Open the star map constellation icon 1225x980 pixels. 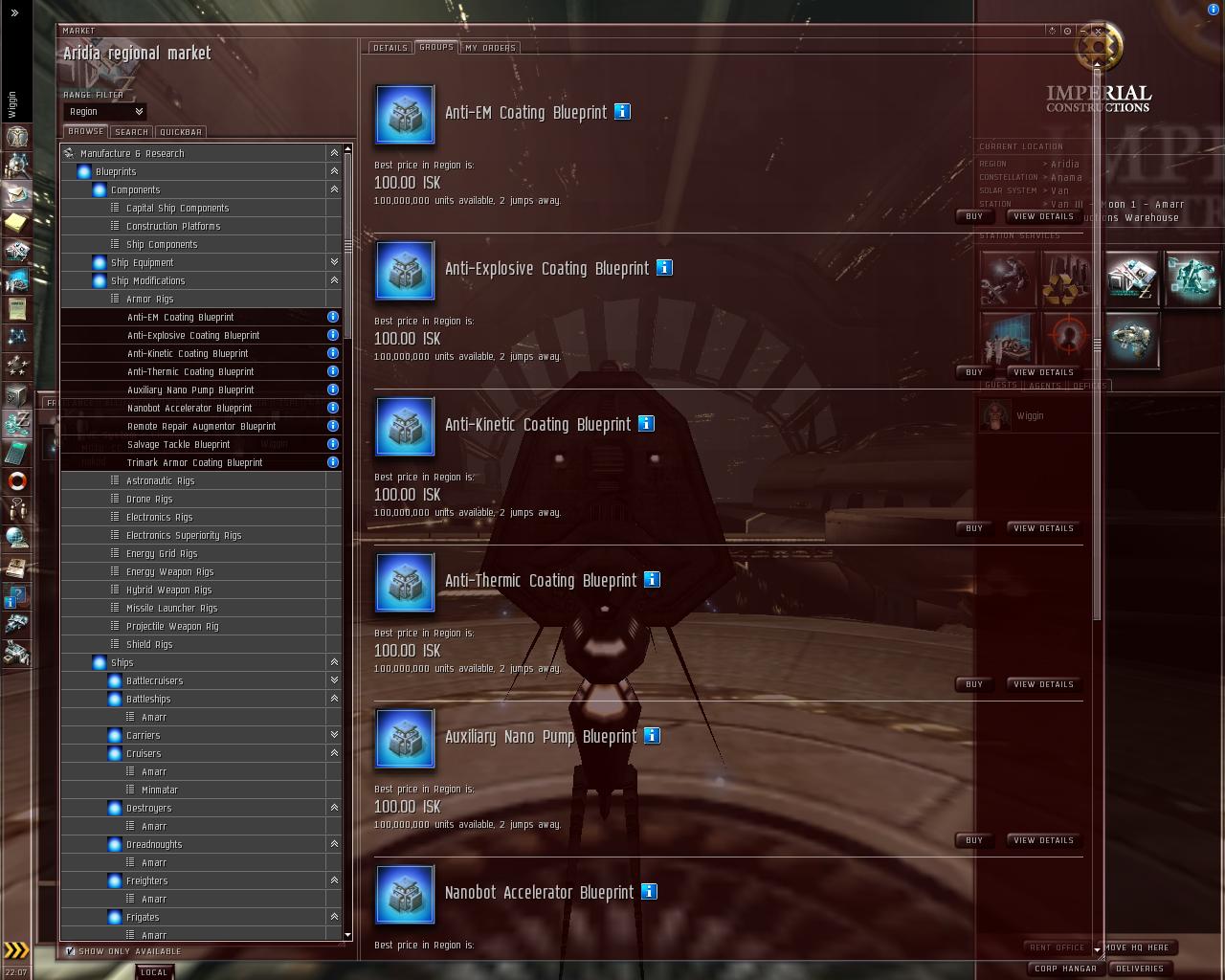pos(16,337)
